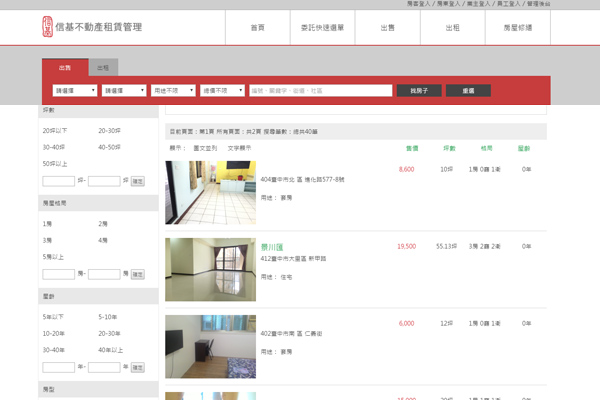Open the 管理後台 link

pos(538,4)
